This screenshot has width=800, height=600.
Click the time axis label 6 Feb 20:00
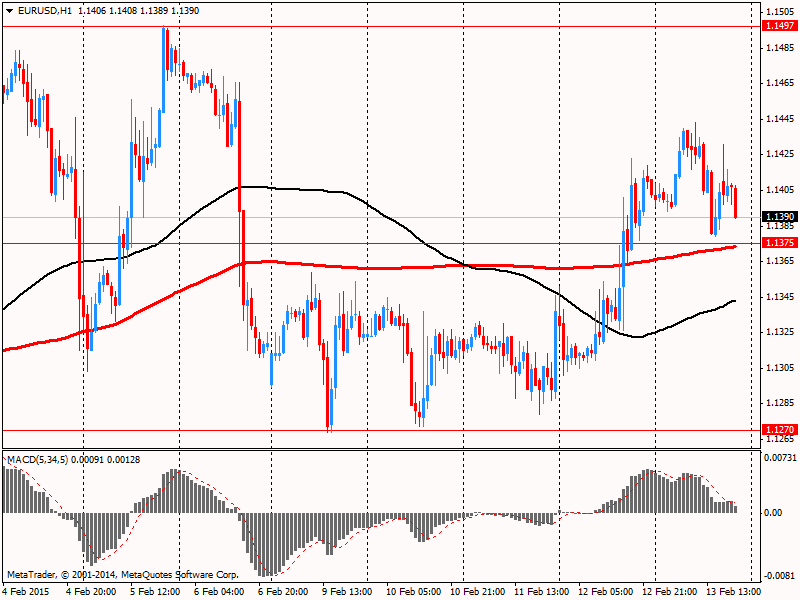click(x=283, y=591)
